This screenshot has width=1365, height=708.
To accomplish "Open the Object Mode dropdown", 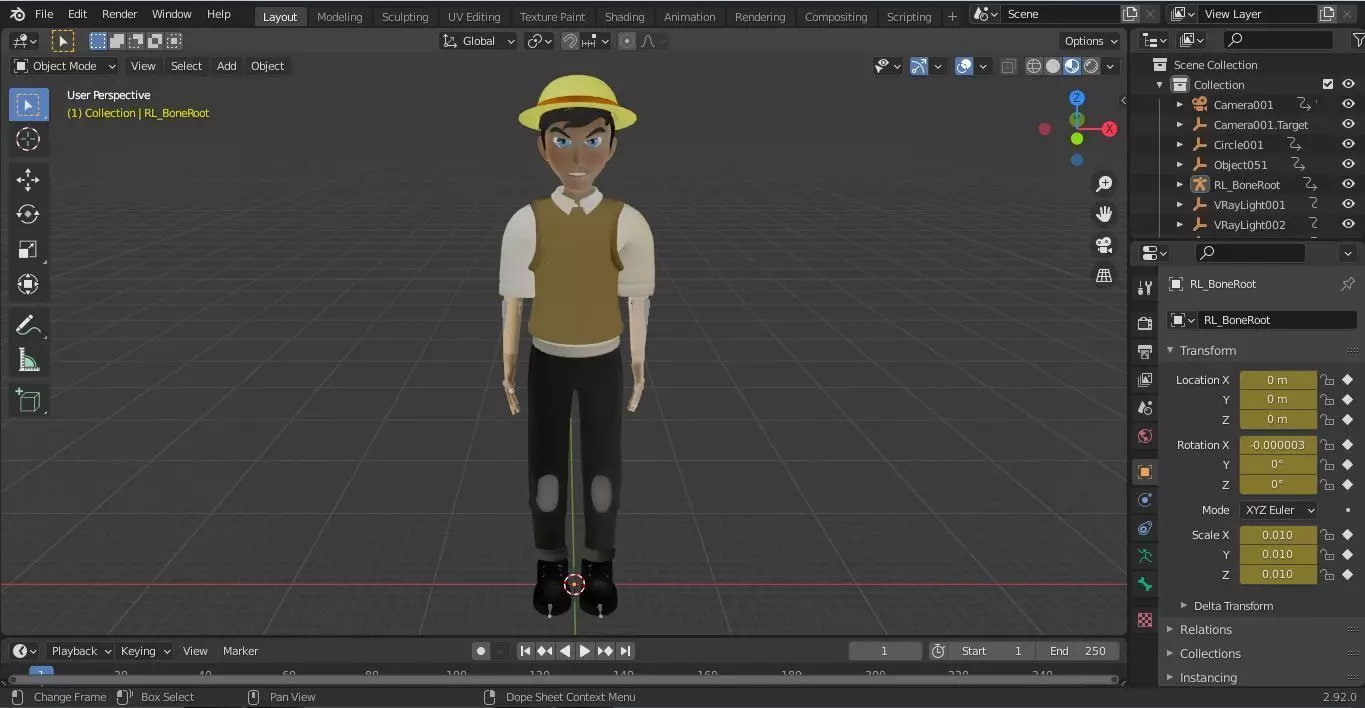I will tap(65, 66).
